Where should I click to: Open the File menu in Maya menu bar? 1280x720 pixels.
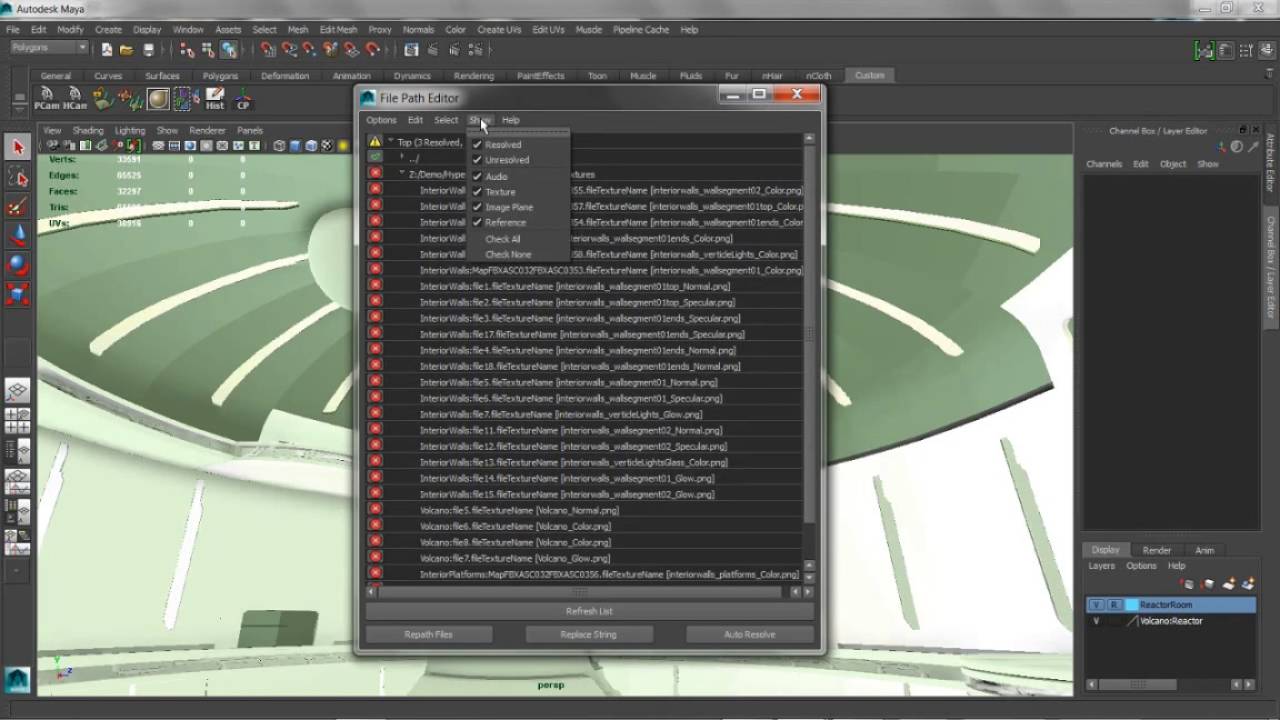click(x=13, y=30)
